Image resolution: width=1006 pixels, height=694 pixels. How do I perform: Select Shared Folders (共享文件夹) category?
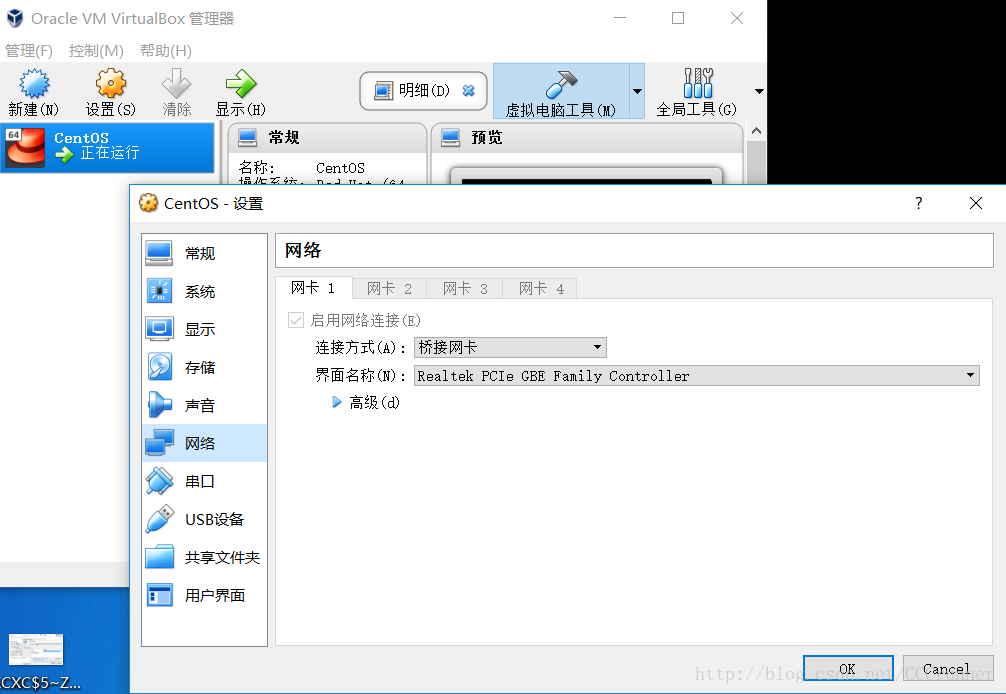pos(204,557)
